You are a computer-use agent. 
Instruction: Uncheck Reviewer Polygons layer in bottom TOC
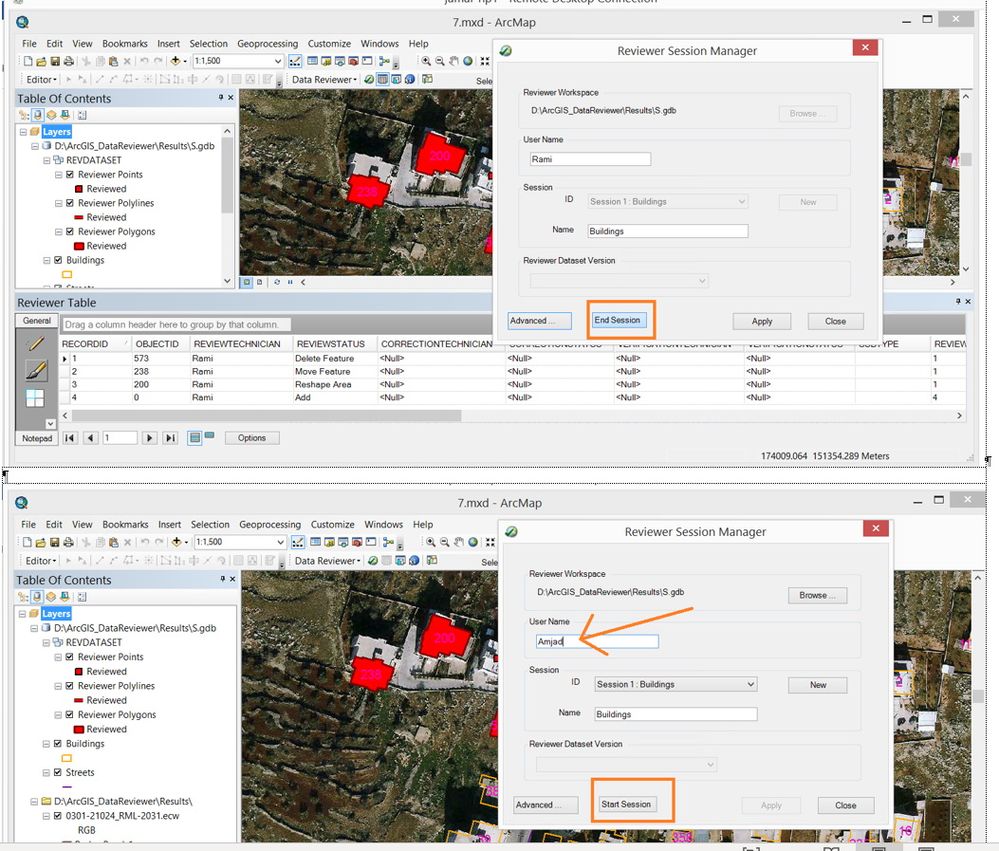(70, 715)
